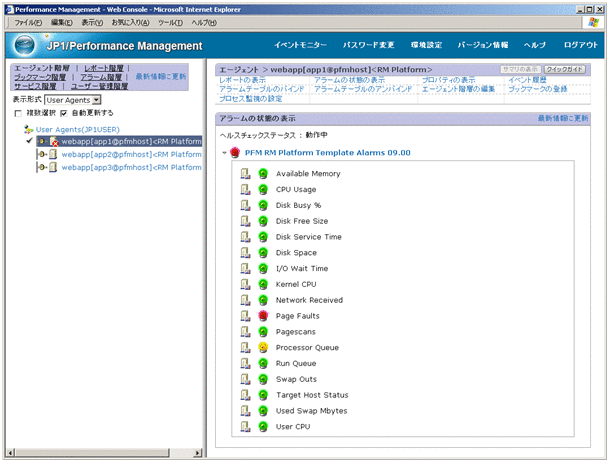Click the agent icon for webapp[app2@pfmhost]

click(x=52, y=155)
